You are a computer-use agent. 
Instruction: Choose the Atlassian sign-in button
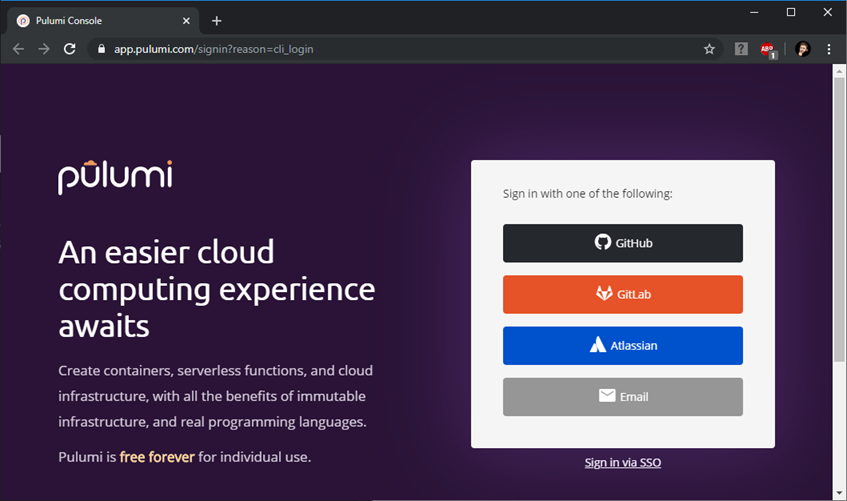pos(622,345)
